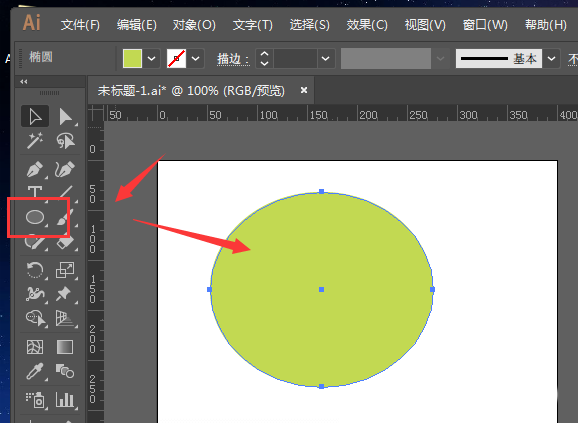Screen dimensions: 578x423
Task: Close the 未标题-1.ai document tab
Action: tap(304, 90)
